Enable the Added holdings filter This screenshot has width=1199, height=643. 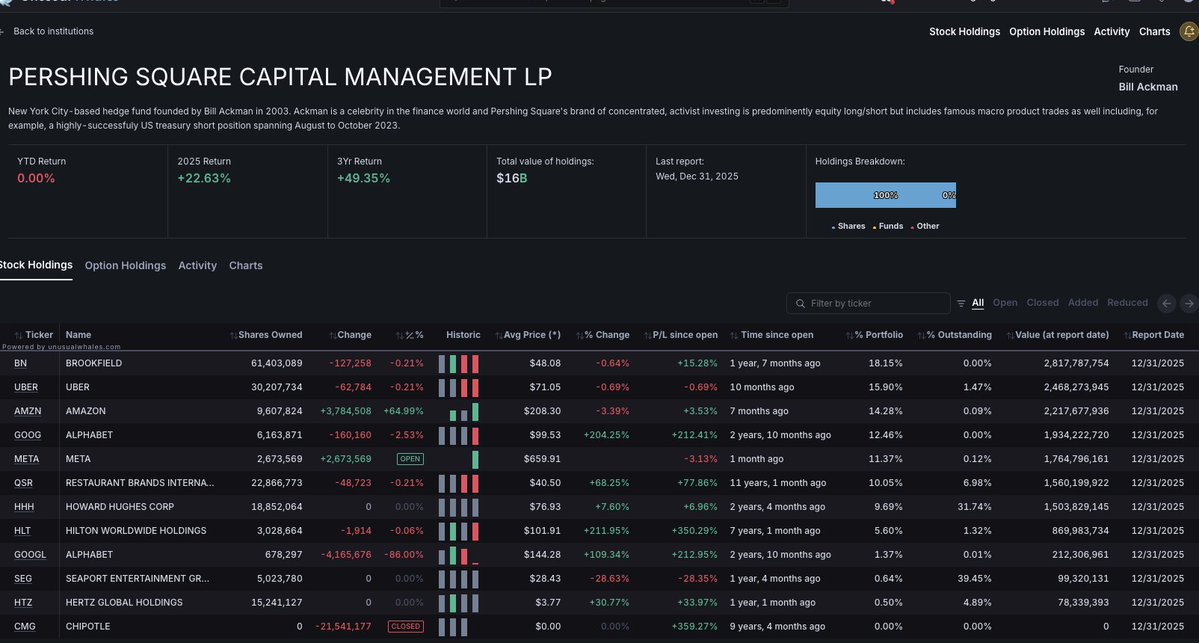pyautogui.click(x=1083, y=302)
